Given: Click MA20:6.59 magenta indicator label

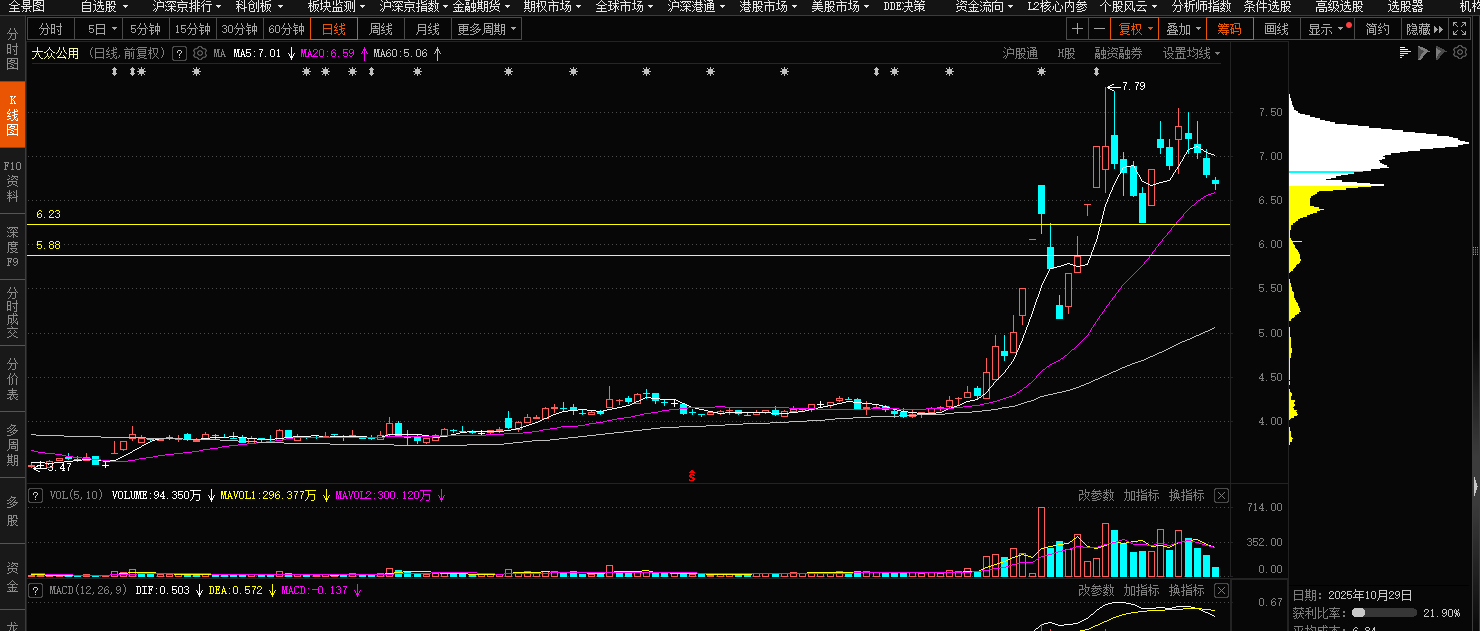Looking at the screenshot, I should click(328, 53).
